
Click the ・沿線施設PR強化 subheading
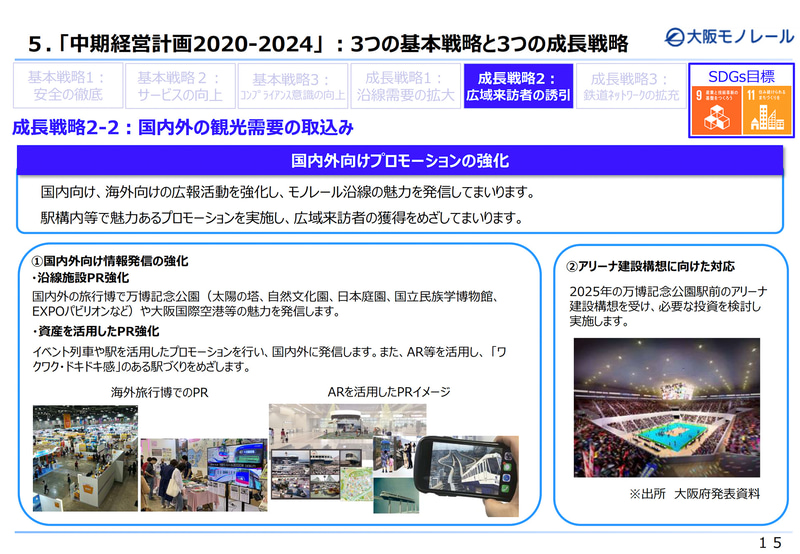tap(80, 278)
